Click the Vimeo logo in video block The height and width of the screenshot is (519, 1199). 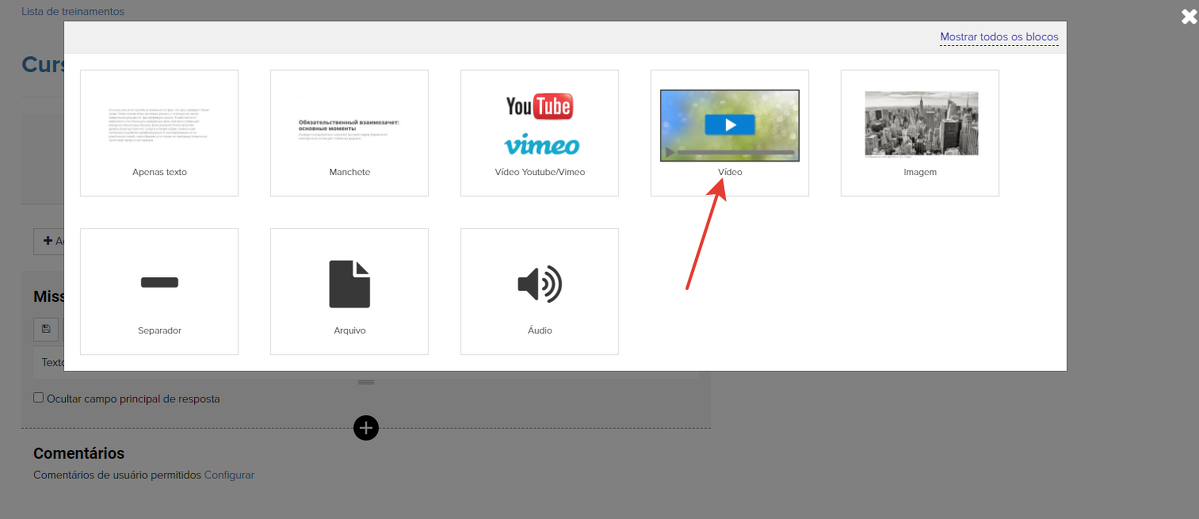coord(541,145)
